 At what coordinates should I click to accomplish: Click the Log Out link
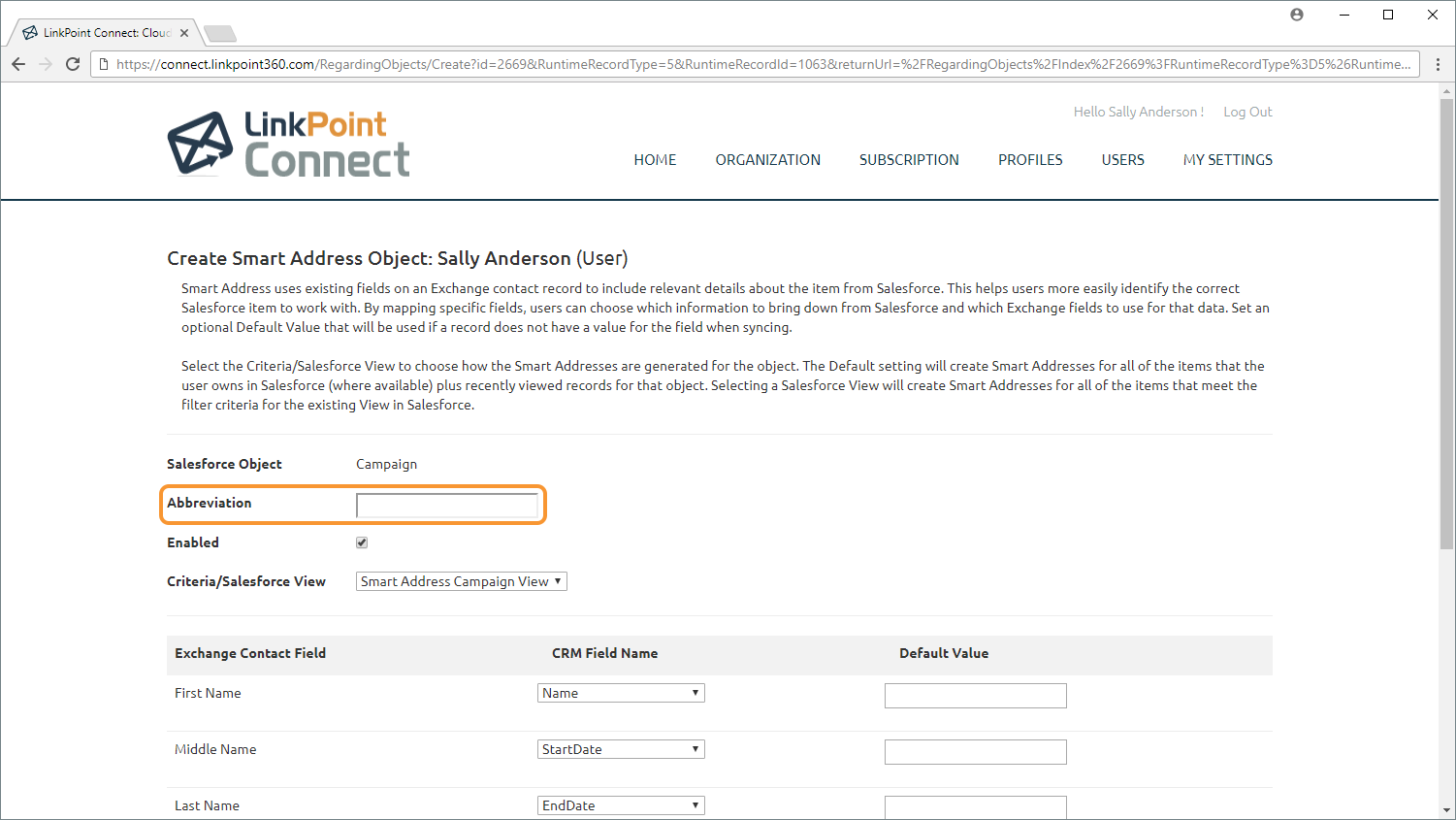1247,112
